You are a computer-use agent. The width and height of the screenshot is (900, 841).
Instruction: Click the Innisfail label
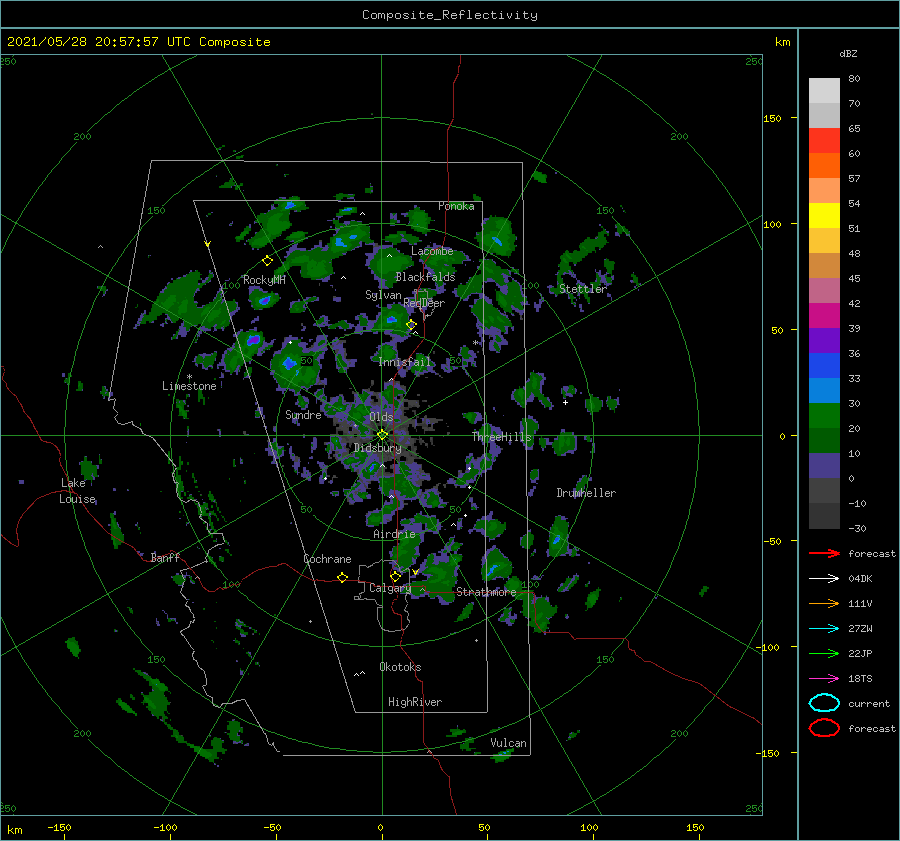[x=405, y=362]
